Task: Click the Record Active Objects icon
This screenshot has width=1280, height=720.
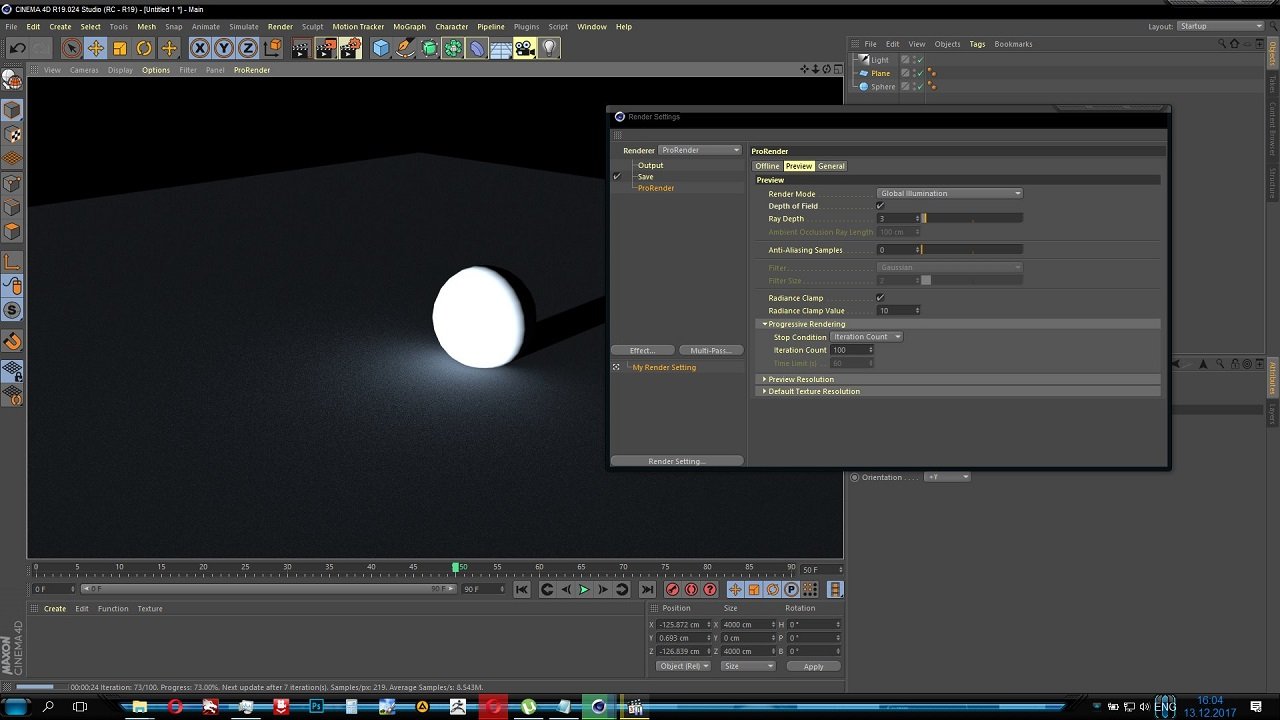Action: pos(672,590)
